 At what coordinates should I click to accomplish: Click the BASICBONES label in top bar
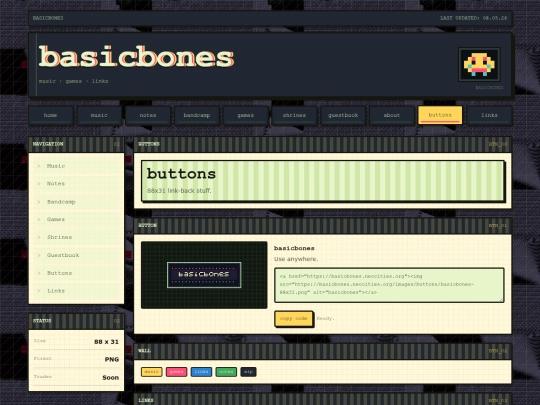48,18
